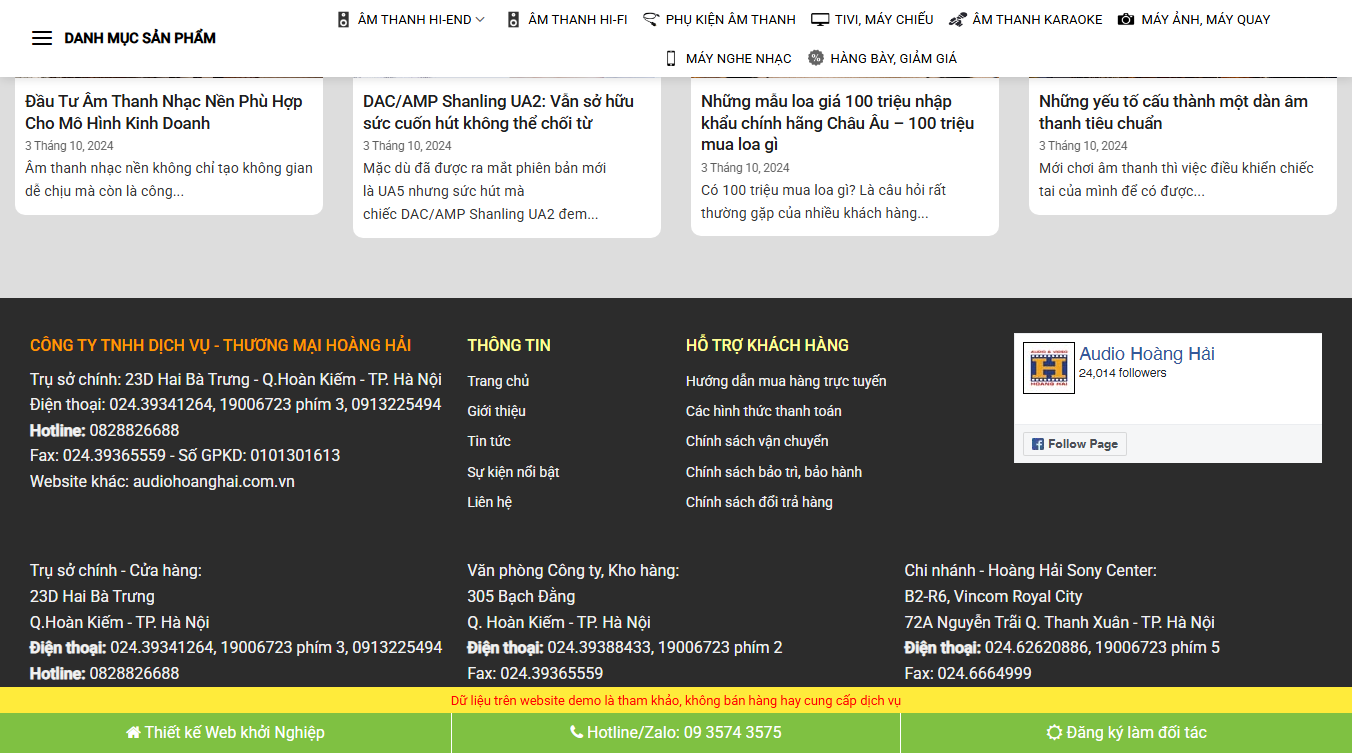Screen dimensions: 1352x753
Task: Click Hướng dẫn mua hàng trực tuyến
Action: coord(785,381)
